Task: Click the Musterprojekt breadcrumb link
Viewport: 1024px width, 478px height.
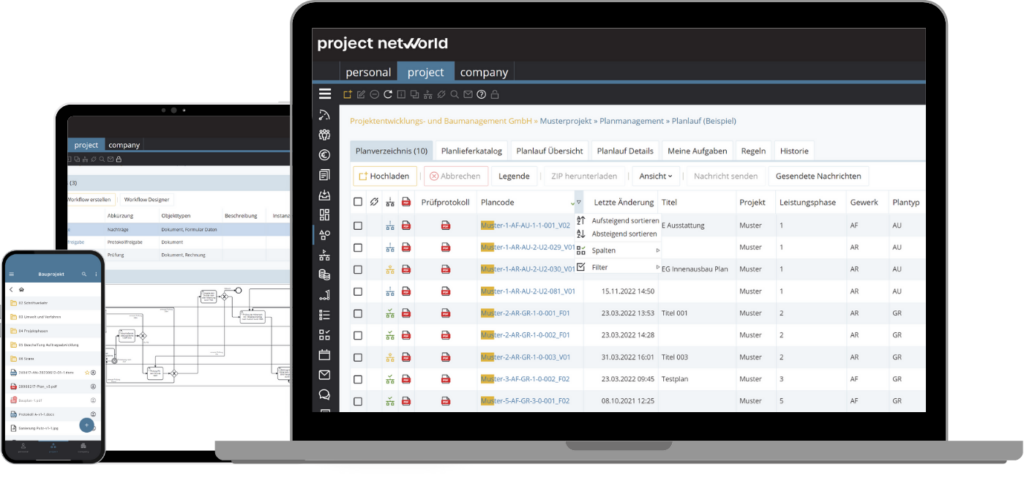Action: tap(567, 121)
